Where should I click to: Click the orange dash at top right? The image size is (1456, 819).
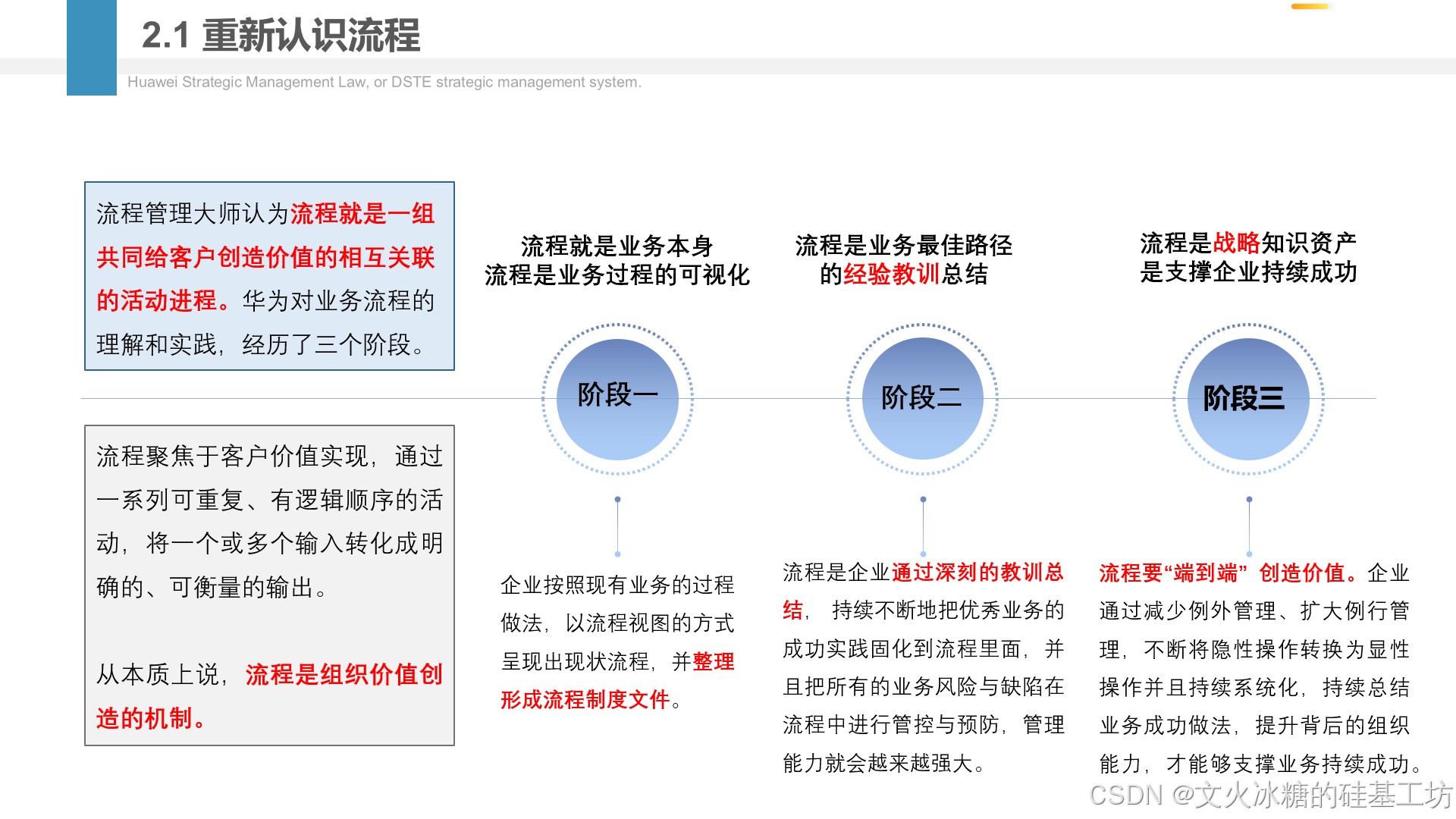click(1310, 7)
